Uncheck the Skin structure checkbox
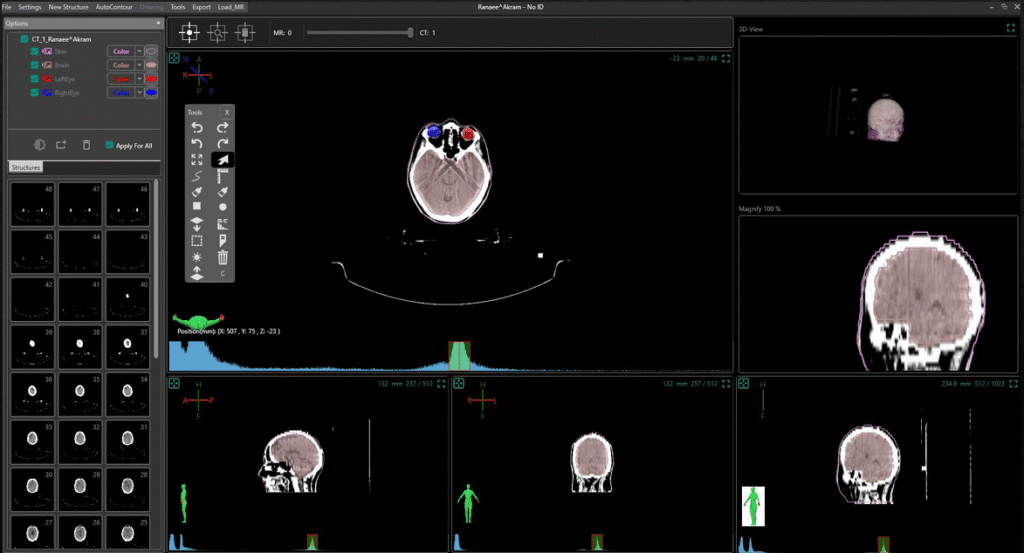This screenshot has width=1024, height=553. (35, 50)
